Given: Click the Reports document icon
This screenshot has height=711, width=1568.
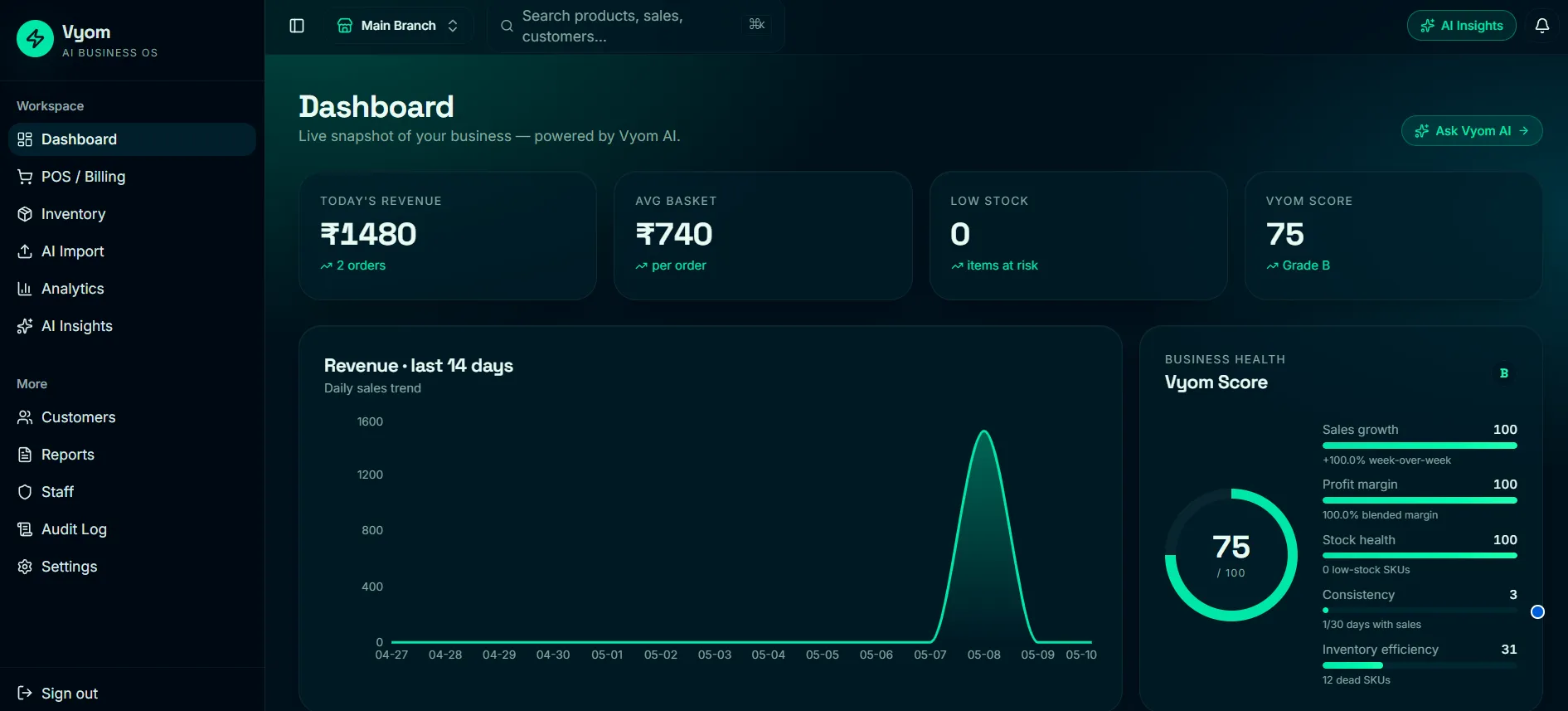Looking at the screenshot, I should click(25, 455).
